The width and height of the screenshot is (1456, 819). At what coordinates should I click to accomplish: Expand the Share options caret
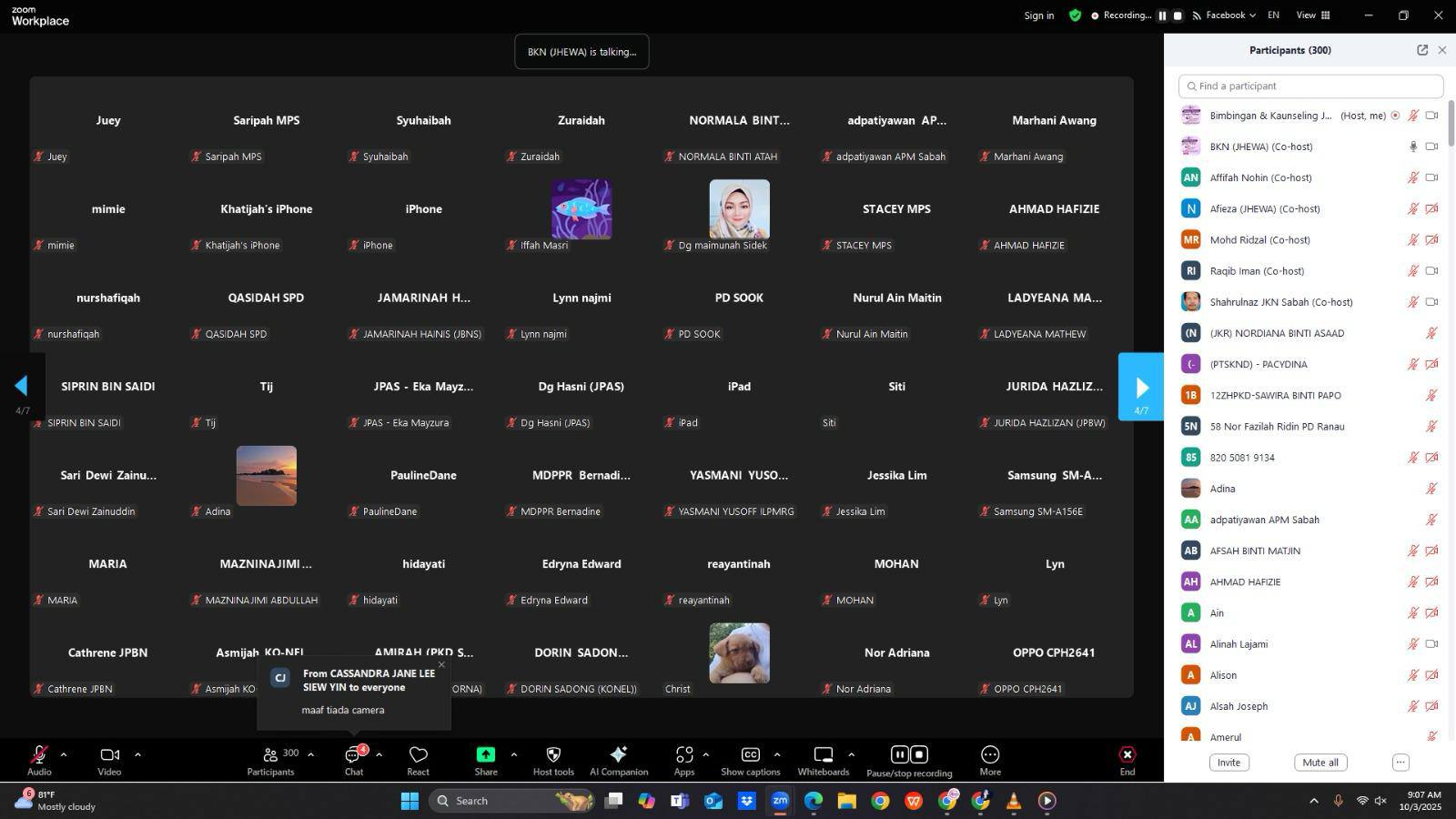click(513, 754)
